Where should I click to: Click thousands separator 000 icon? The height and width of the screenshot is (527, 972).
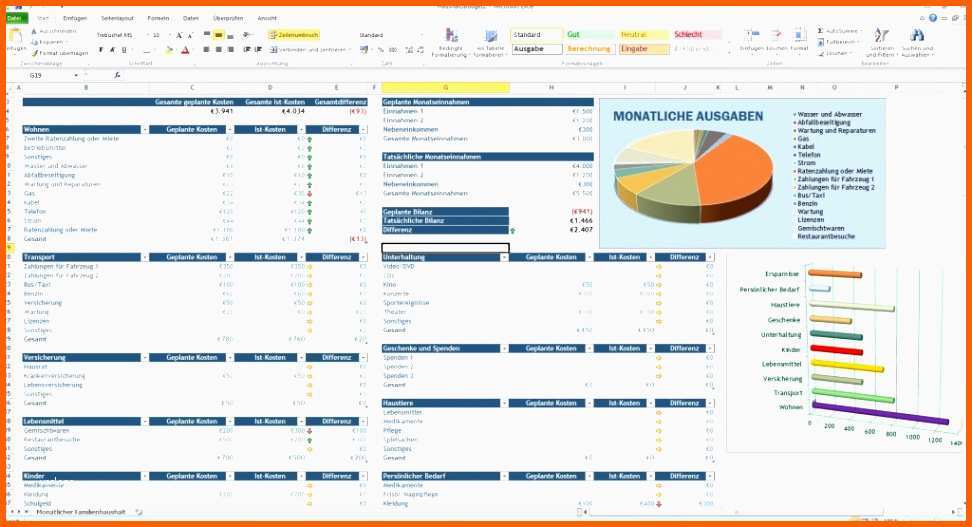click(x=392, y=50)
